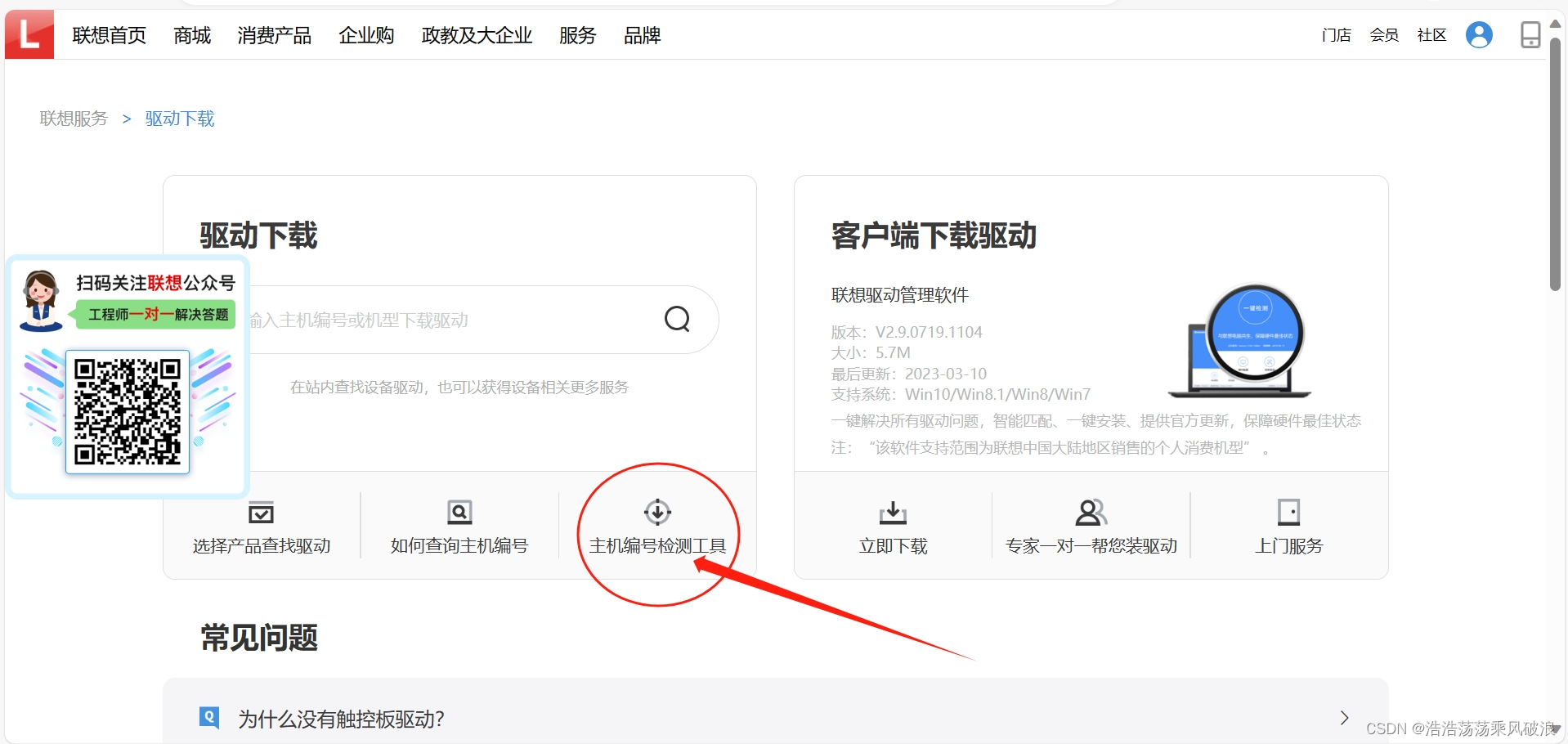Click the 如何查询主机编号 icon

459,513
